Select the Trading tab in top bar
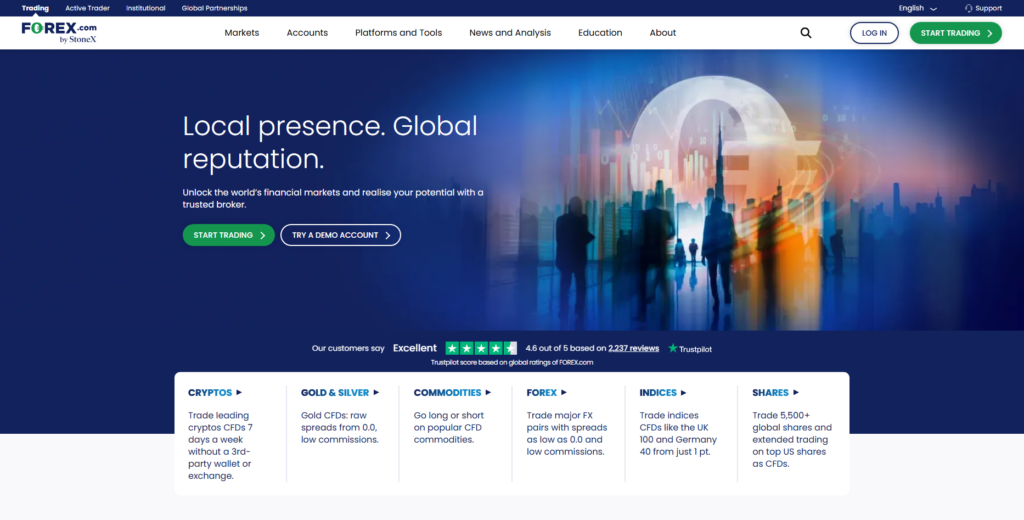The image size is (1024, 520). coord(35,8)
